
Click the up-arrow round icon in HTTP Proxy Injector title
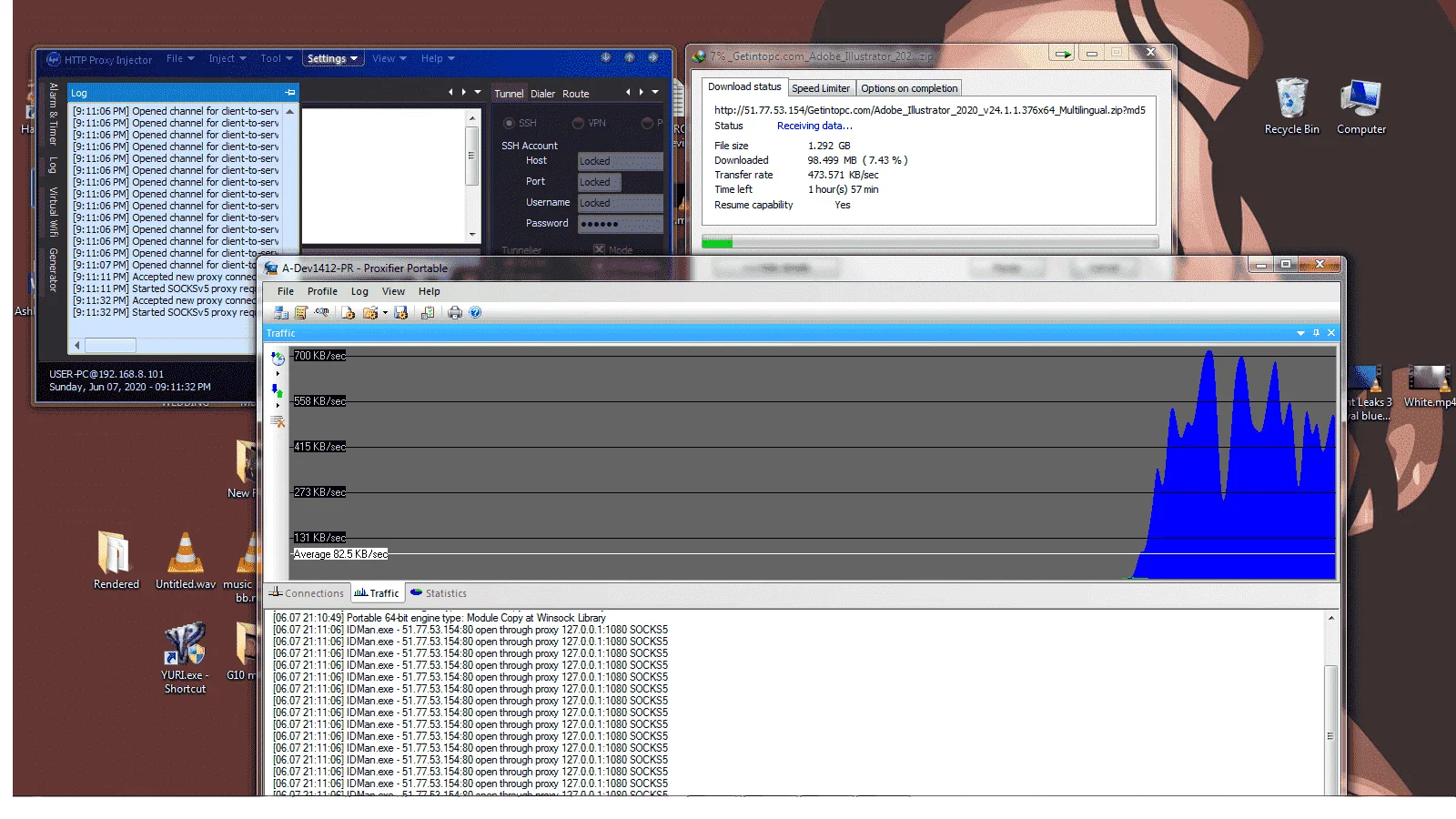[x=630, y=57]
